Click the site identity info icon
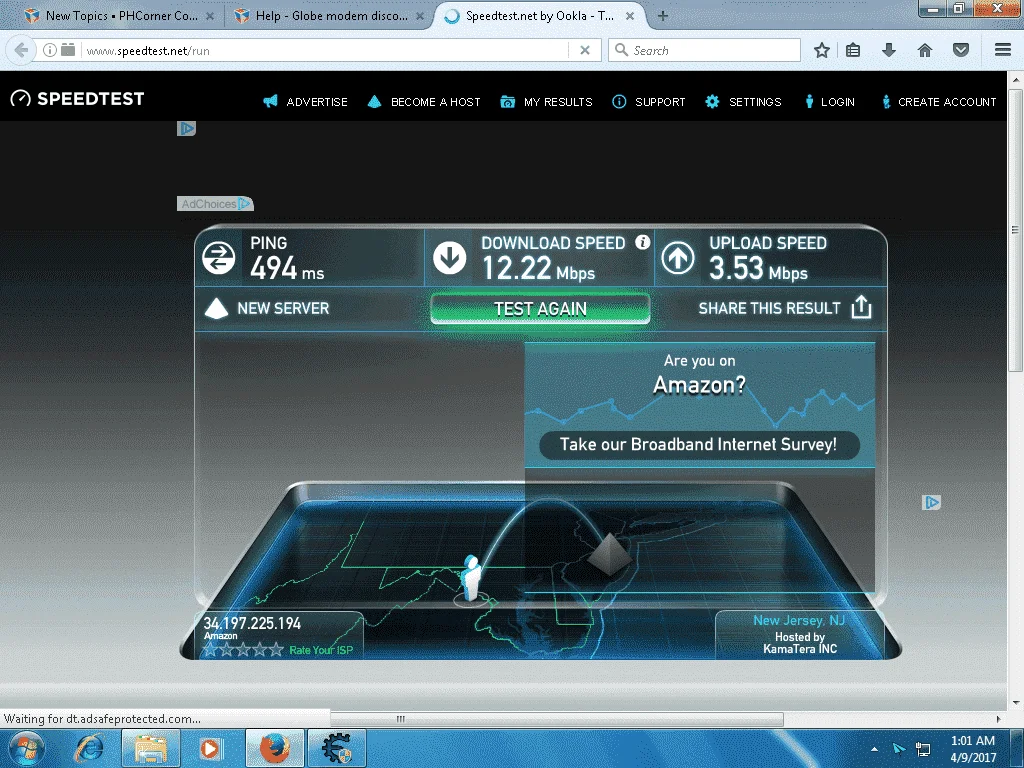Screen dimensions: 1024x768 (x=50, y=50)
